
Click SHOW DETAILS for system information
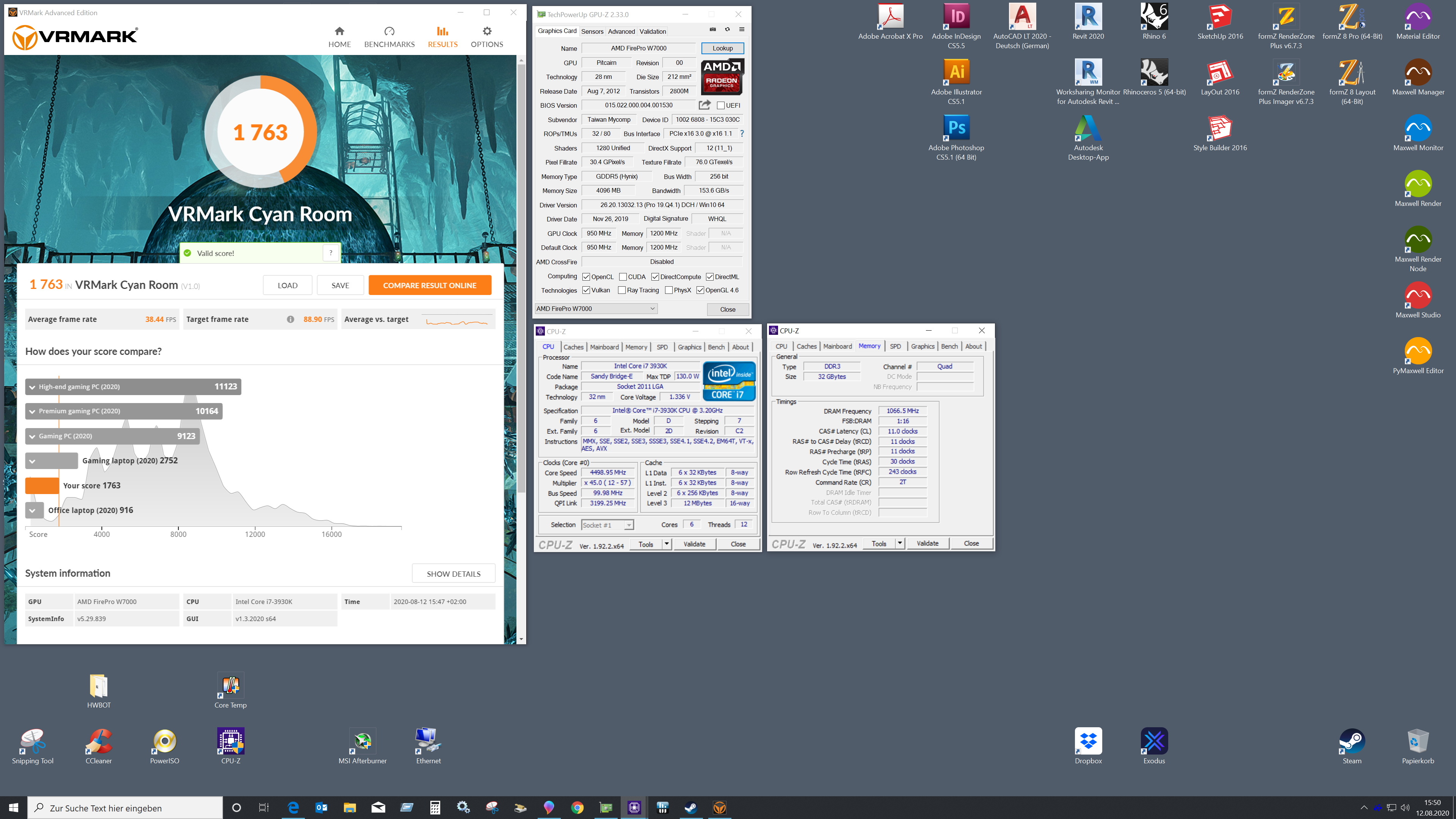[453, 574]
